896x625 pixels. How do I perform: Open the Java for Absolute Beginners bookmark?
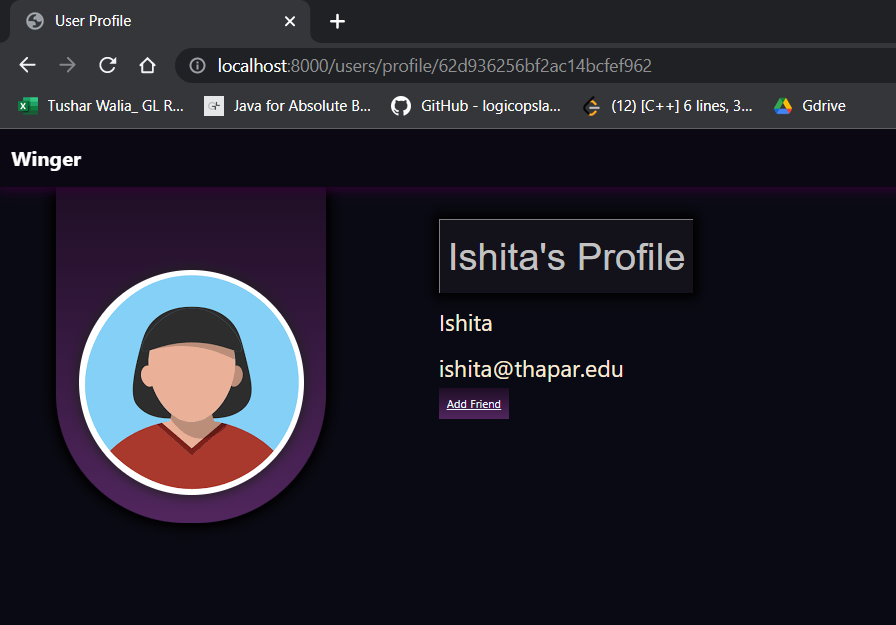(287, 105)
